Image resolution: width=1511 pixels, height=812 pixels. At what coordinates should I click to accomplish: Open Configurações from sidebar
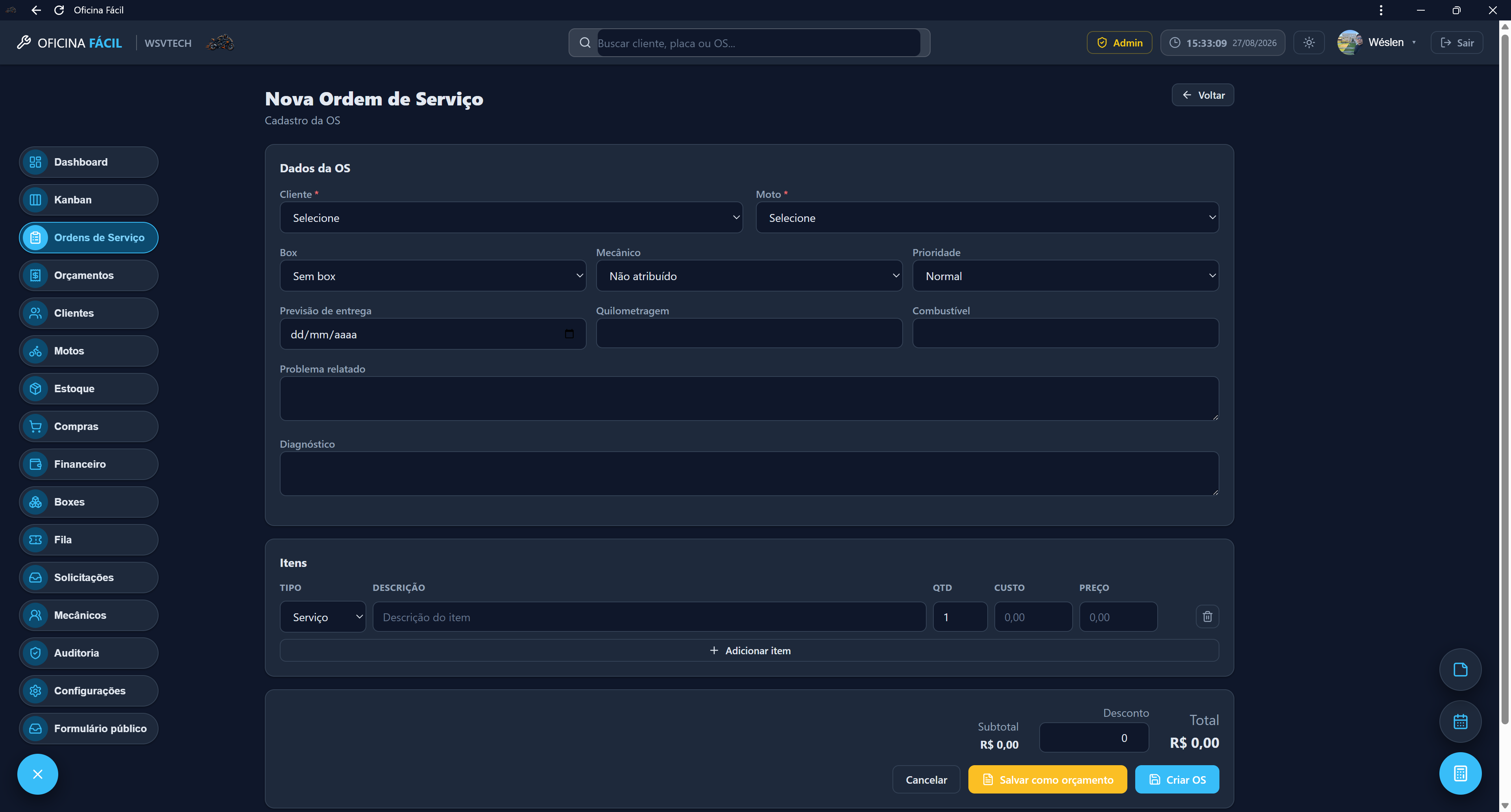pos(89,691)
